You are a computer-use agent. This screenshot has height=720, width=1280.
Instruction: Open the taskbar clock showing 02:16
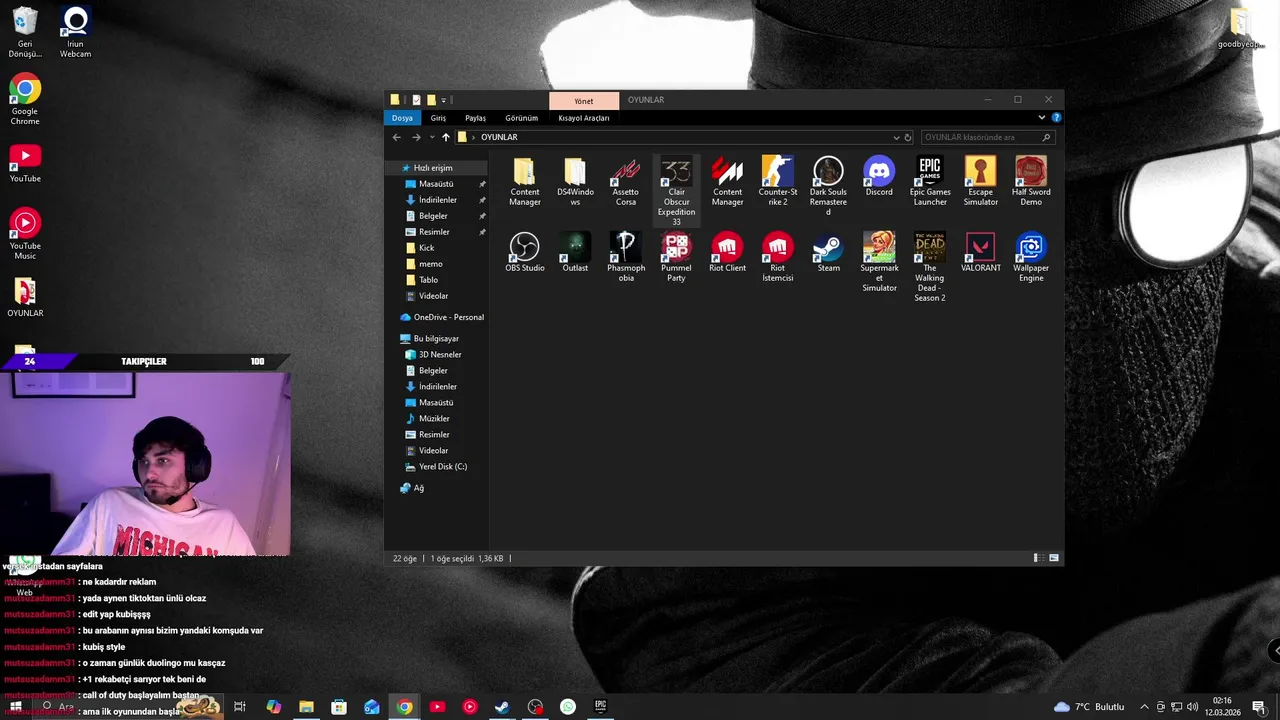click(1222, 707)
